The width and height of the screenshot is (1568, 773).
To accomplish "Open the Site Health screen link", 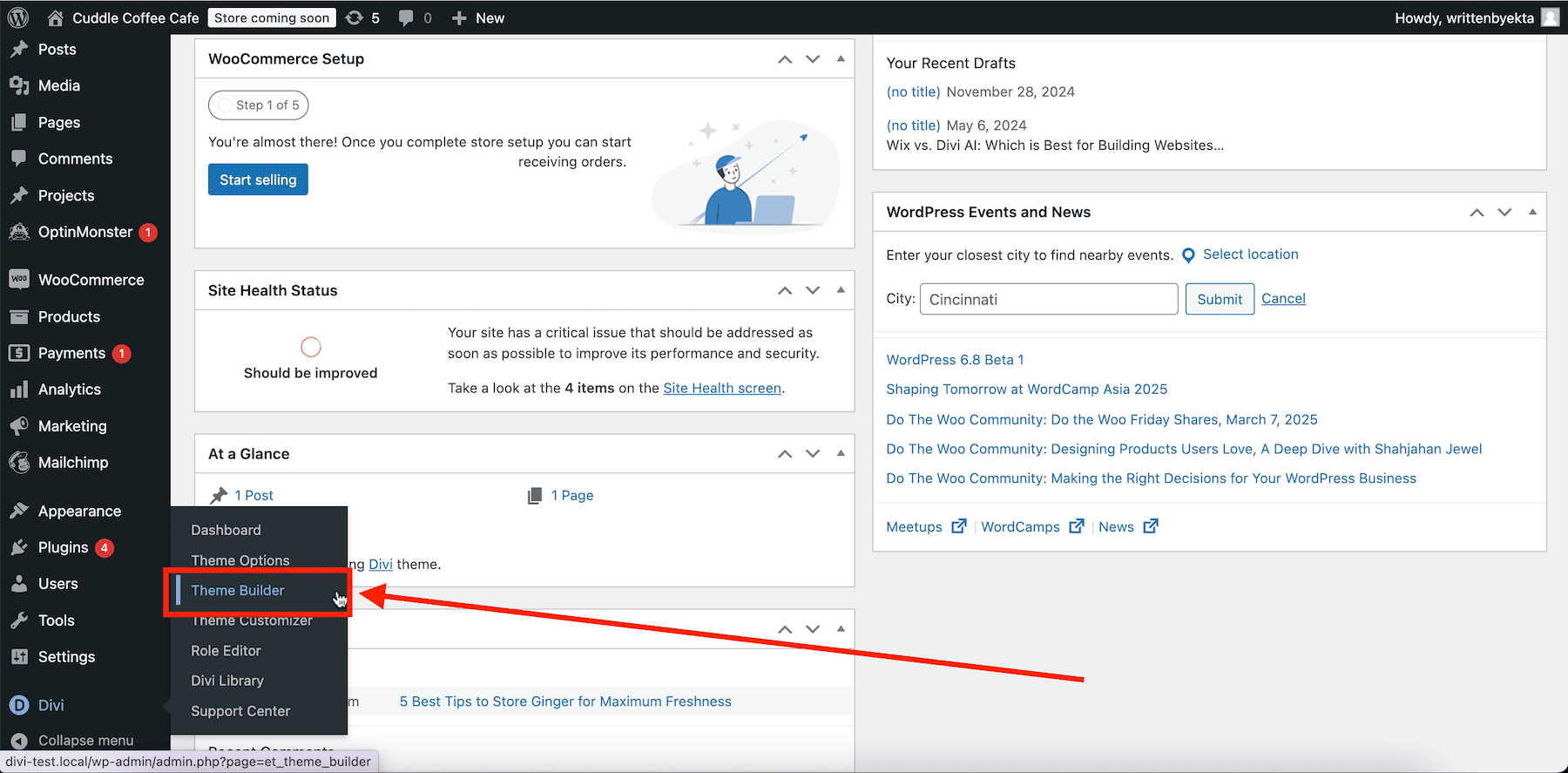I will pos(722,388).
